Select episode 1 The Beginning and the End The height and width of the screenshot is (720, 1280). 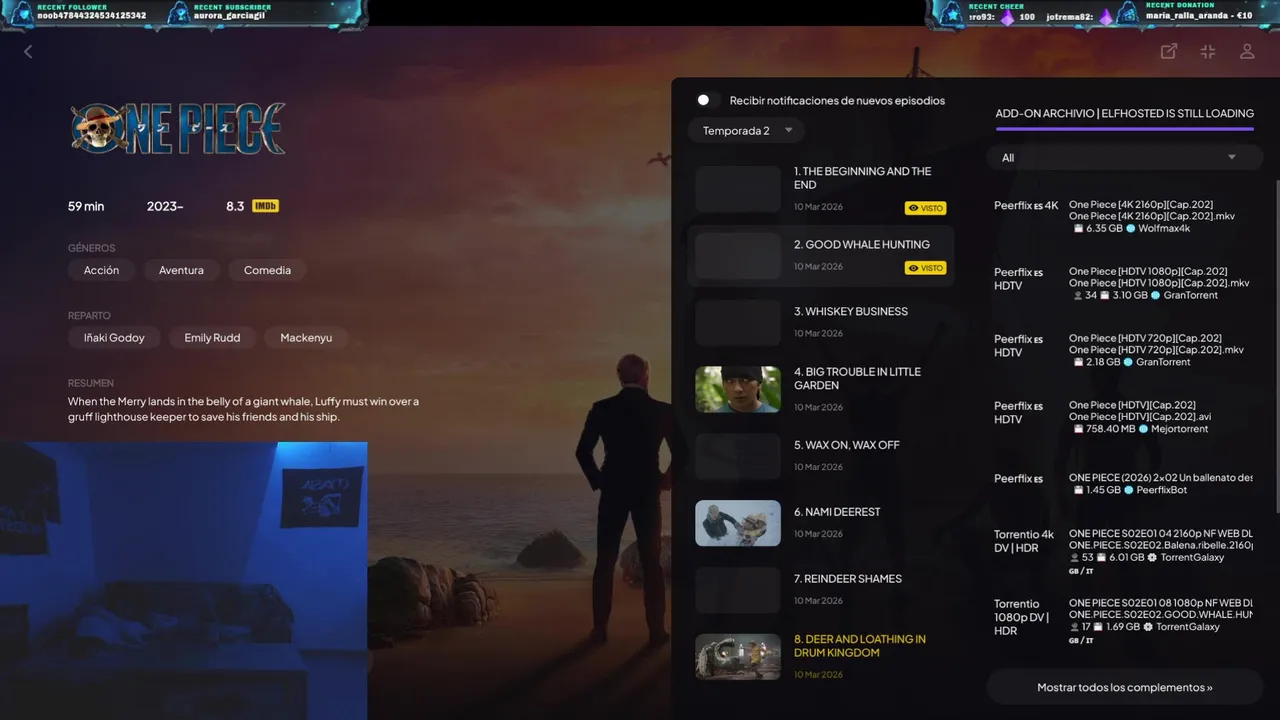[x=820, y=189]
